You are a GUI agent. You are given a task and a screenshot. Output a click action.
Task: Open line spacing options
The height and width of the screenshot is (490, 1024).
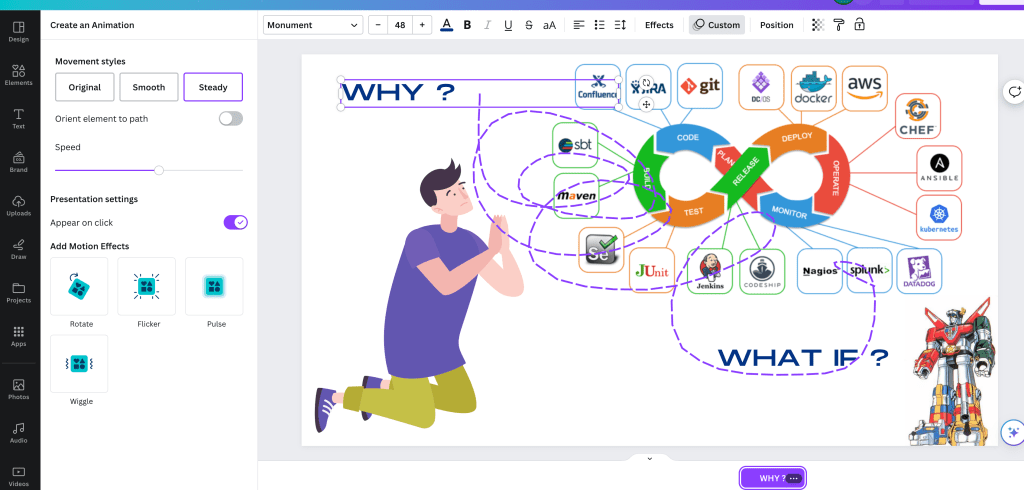(620, 25)
